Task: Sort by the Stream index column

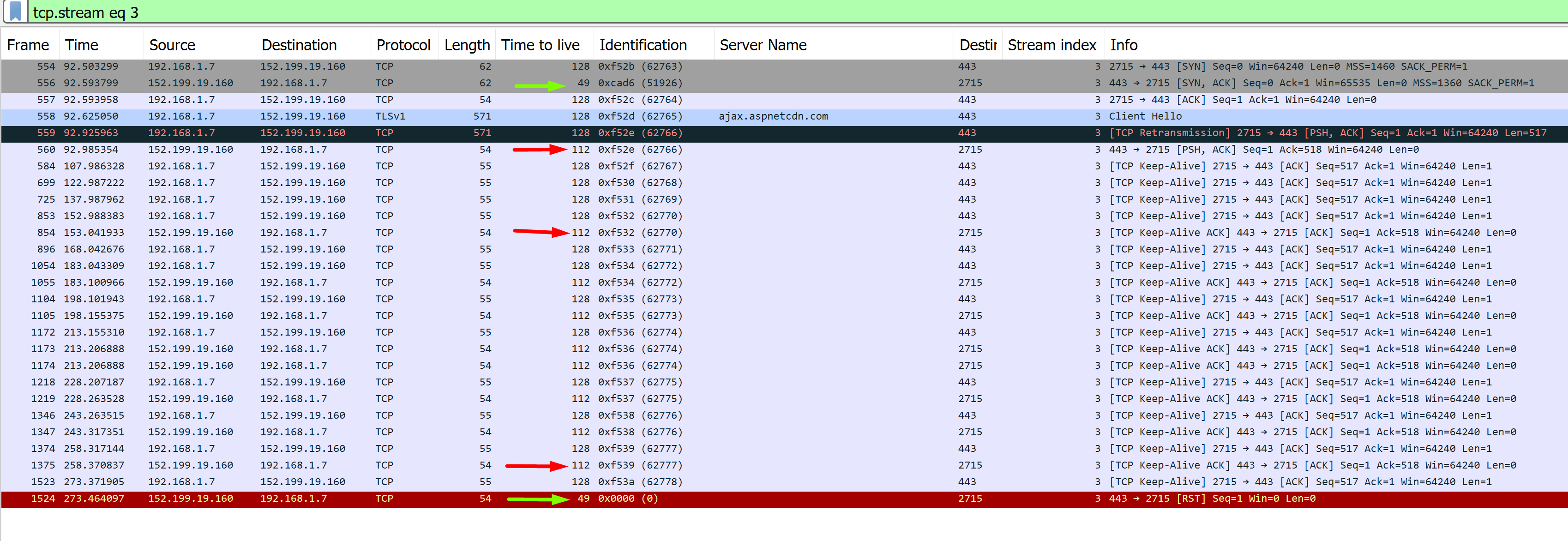Action: [1052, 44]
